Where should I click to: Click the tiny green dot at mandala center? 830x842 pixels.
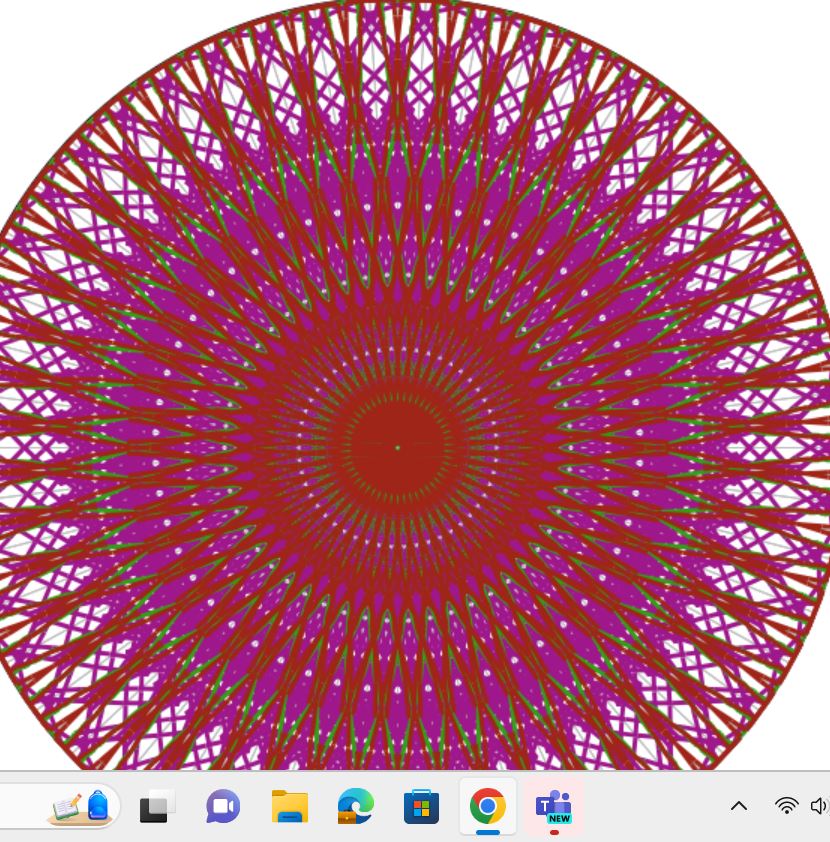(397, 447)
